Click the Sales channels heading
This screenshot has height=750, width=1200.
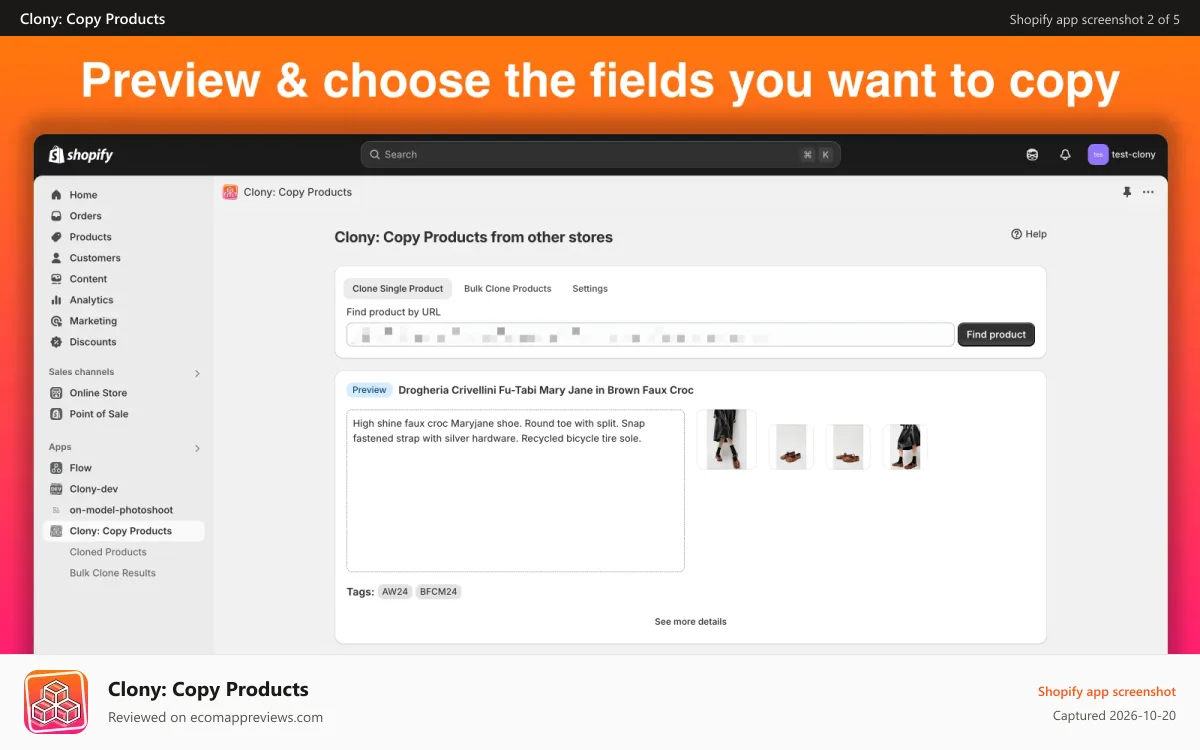coord(81,372)
